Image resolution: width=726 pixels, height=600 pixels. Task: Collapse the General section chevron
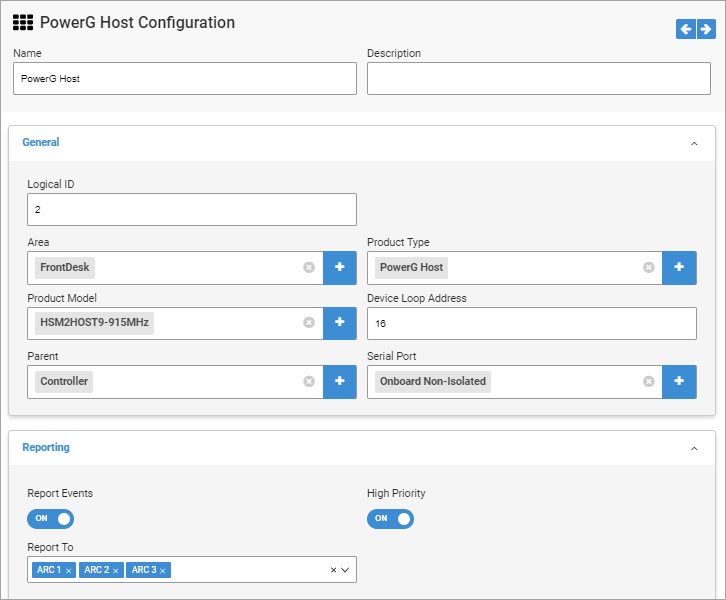[694, 144]
